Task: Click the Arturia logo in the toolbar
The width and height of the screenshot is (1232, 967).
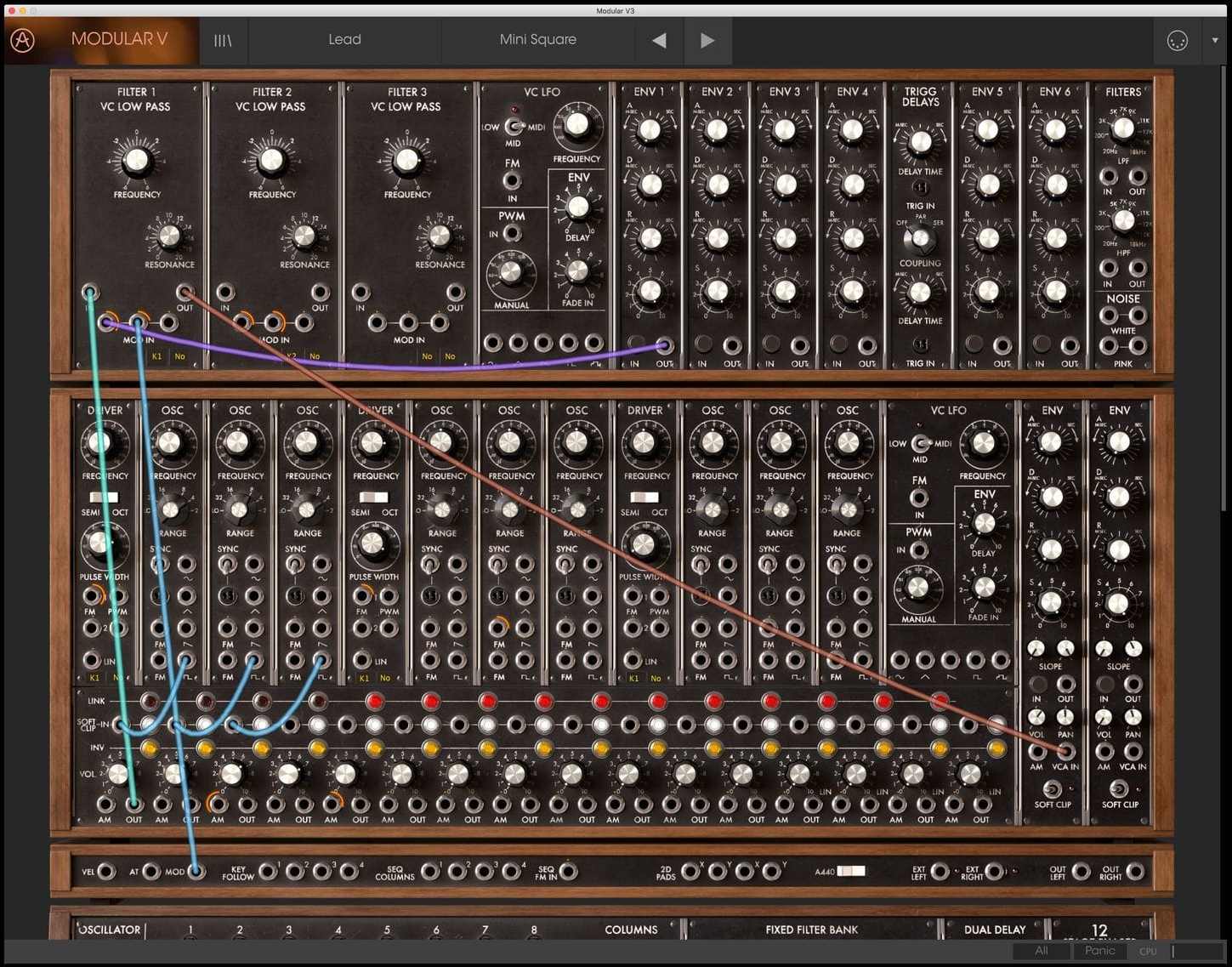Action: click(x=23, y=40)
